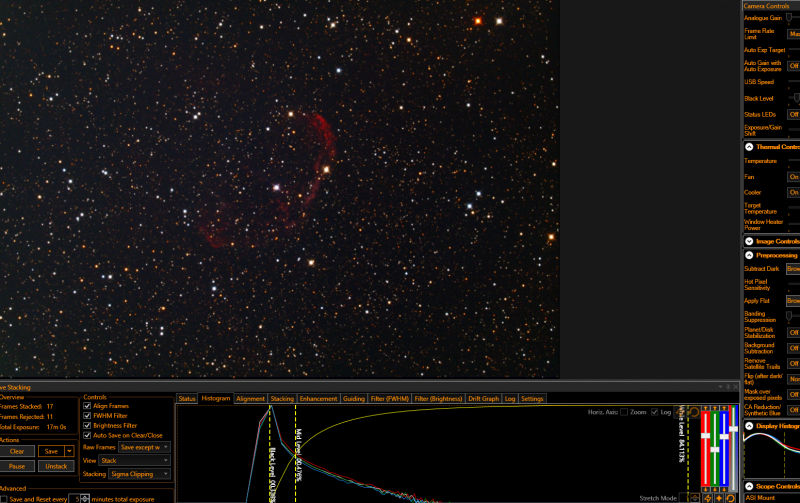
Task: Click the lightning auto color balance icon
Action: [708, 498]
